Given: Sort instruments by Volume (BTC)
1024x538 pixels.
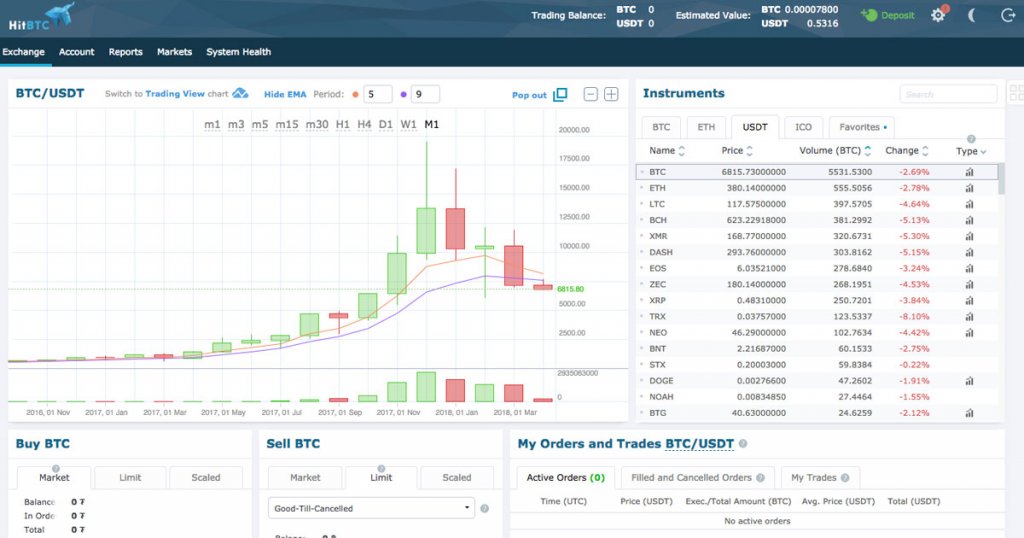Looking at the screenshot, I should (x=835, y=151).
